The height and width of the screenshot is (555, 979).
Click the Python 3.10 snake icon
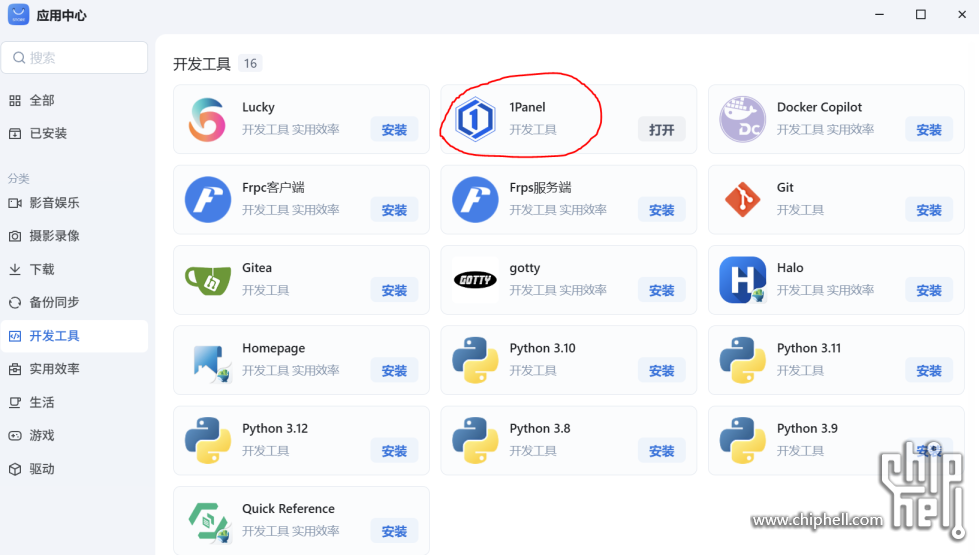(x=475, y=360)
